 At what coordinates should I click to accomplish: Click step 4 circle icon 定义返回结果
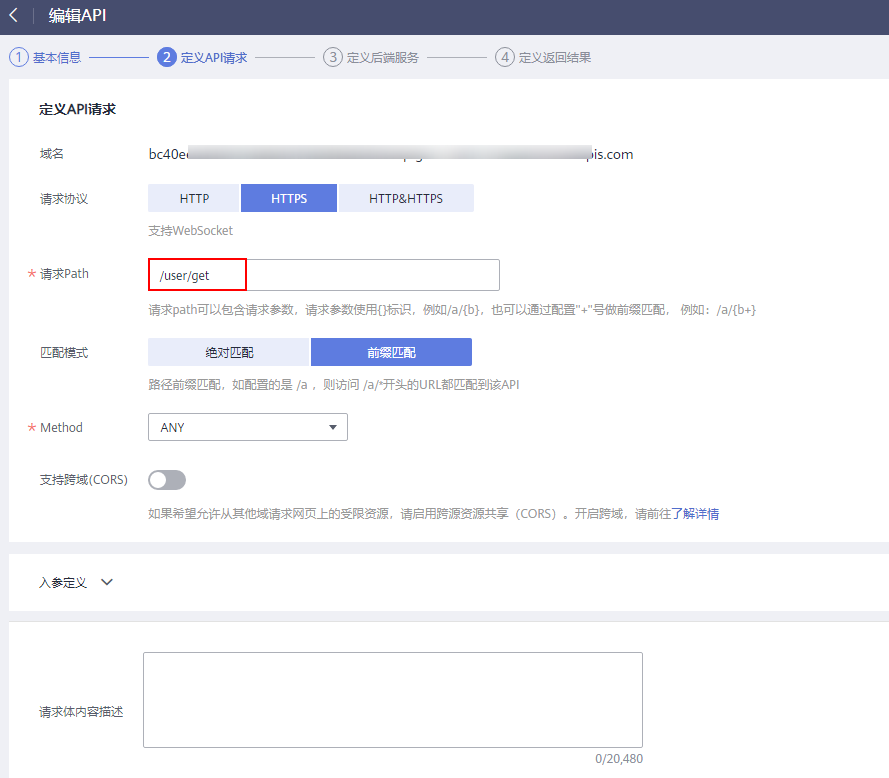point(505,57)
